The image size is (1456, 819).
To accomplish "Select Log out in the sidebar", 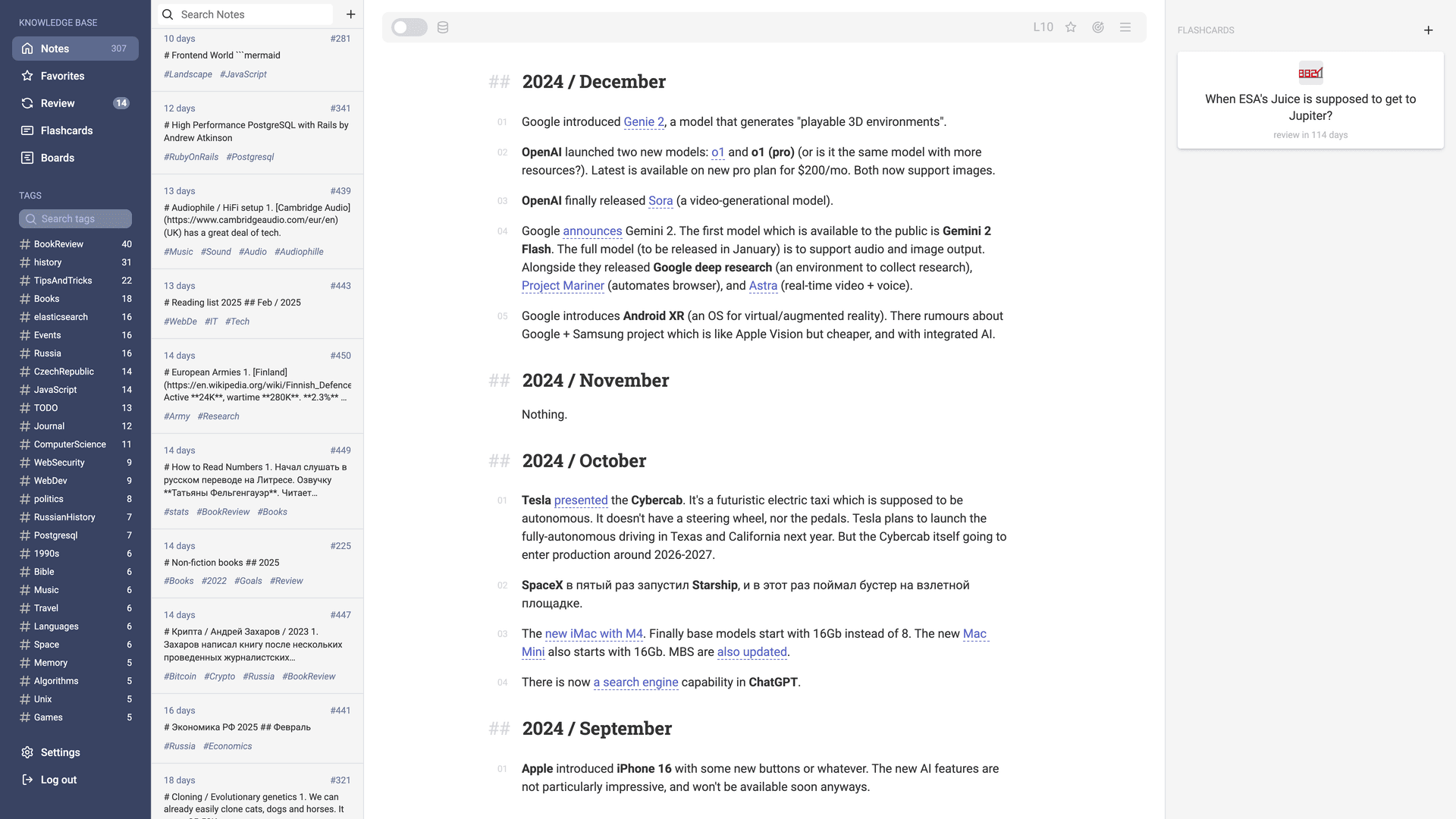I will click(75, 780).
